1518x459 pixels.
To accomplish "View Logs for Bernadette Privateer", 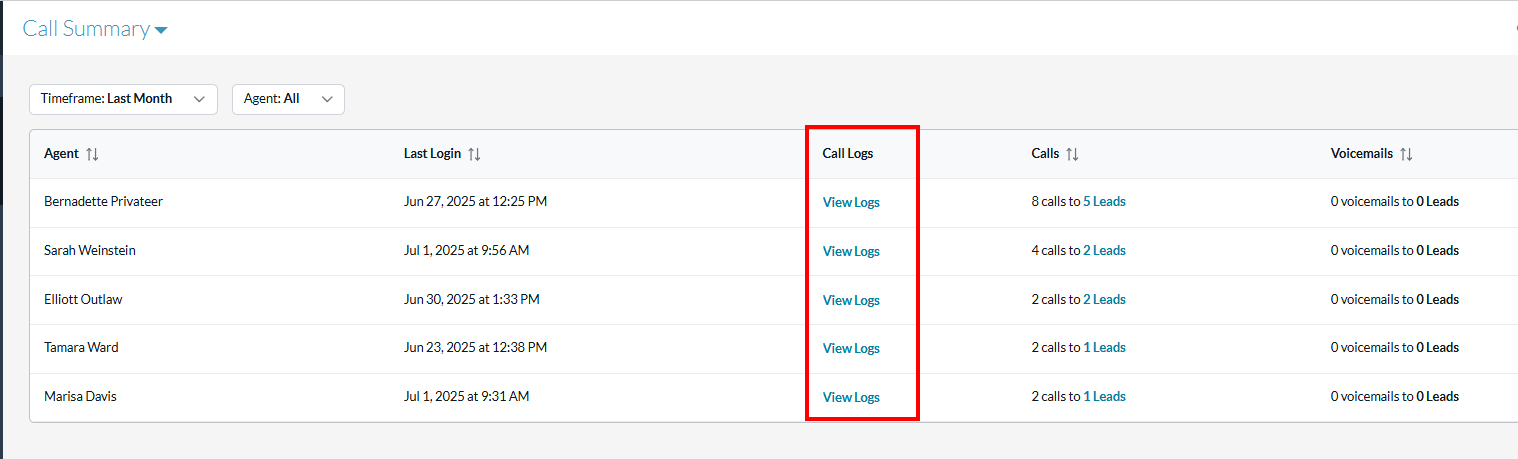I will coord(851,202).
